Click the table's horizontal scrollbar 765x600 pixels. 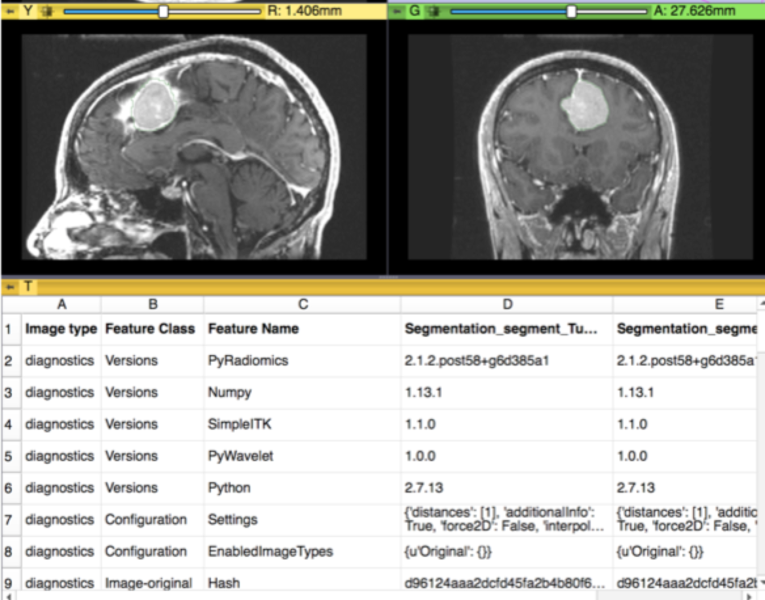click(380, 595)
